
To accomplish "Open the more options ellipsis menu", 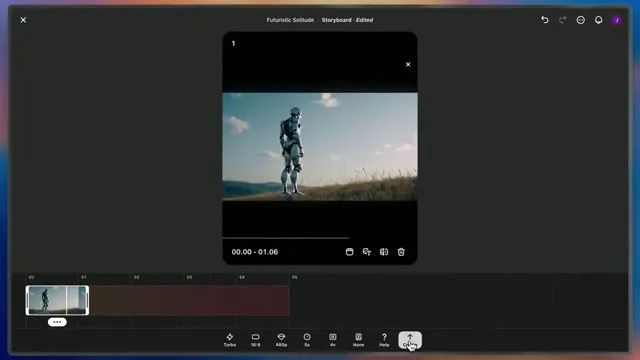I will click(580, 20).
